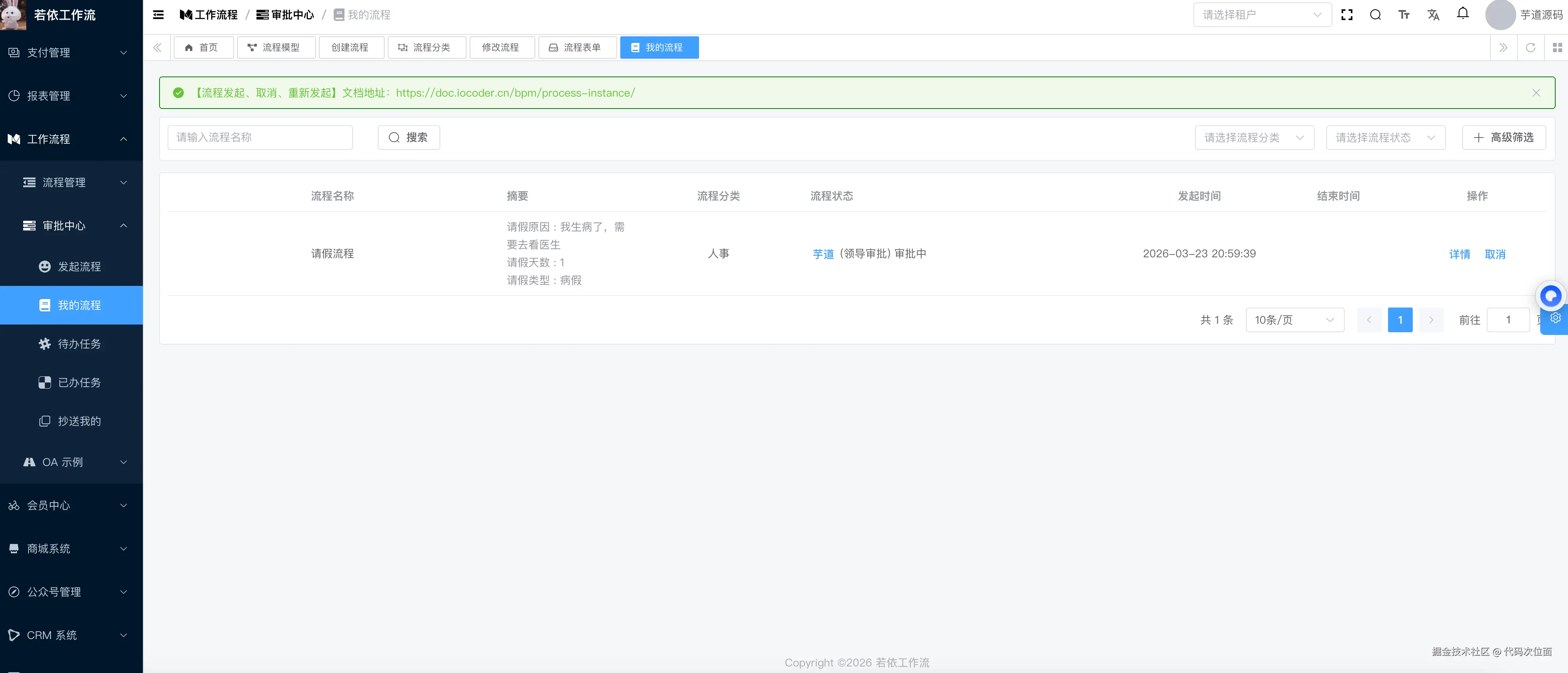Dismiss the green documentation alert banner
Viewport: 1568px width, 673px height.
pos(1536,93)
